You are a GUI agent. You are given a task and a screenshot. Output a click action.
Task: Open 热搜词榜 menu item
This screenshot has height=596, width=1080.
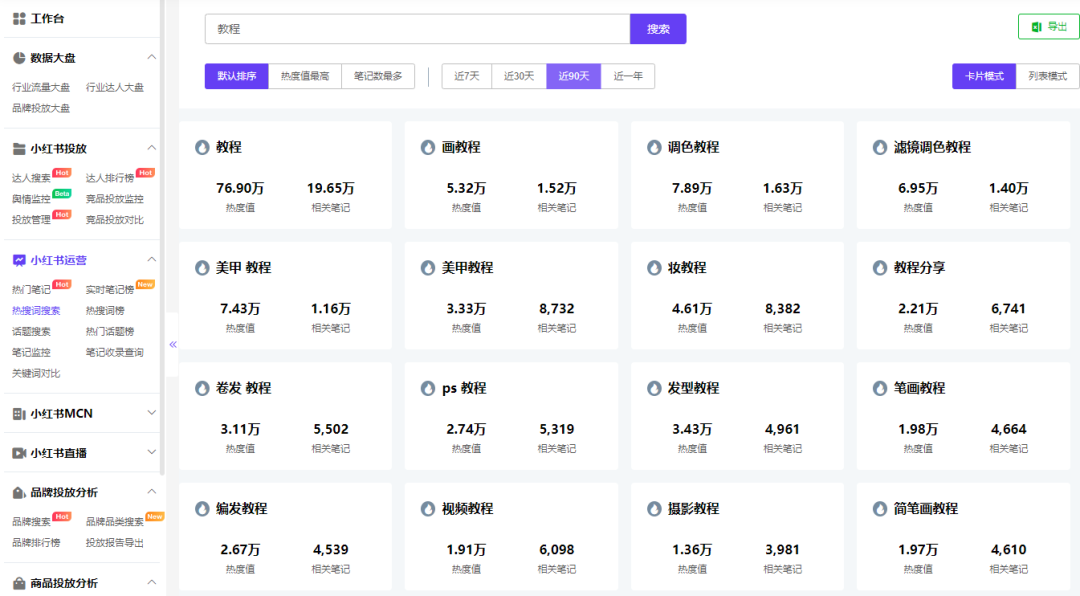click(105, 311)
